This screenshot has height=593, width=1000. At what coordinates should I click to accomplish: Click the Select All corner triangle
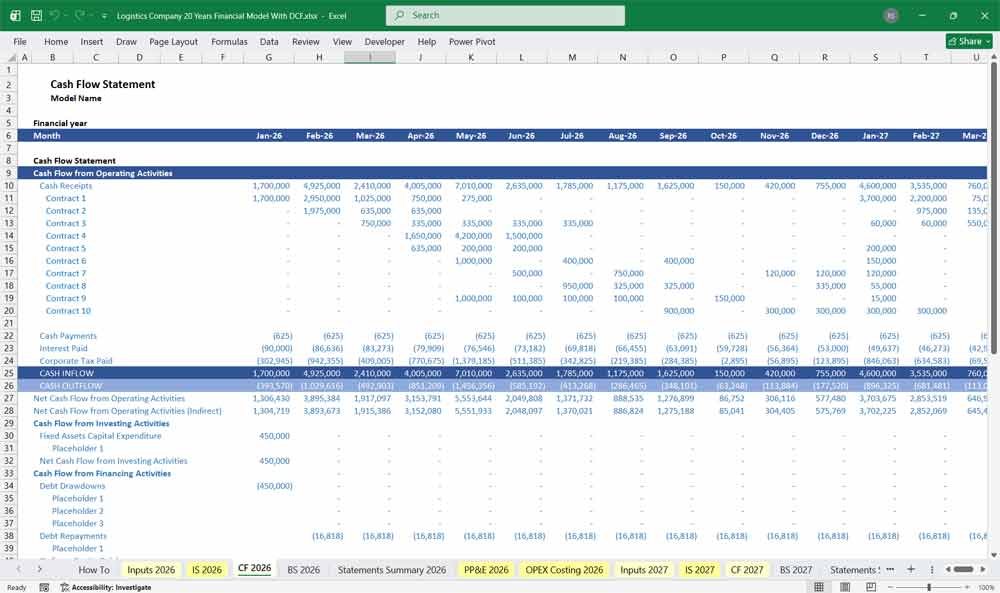point(9,57)
